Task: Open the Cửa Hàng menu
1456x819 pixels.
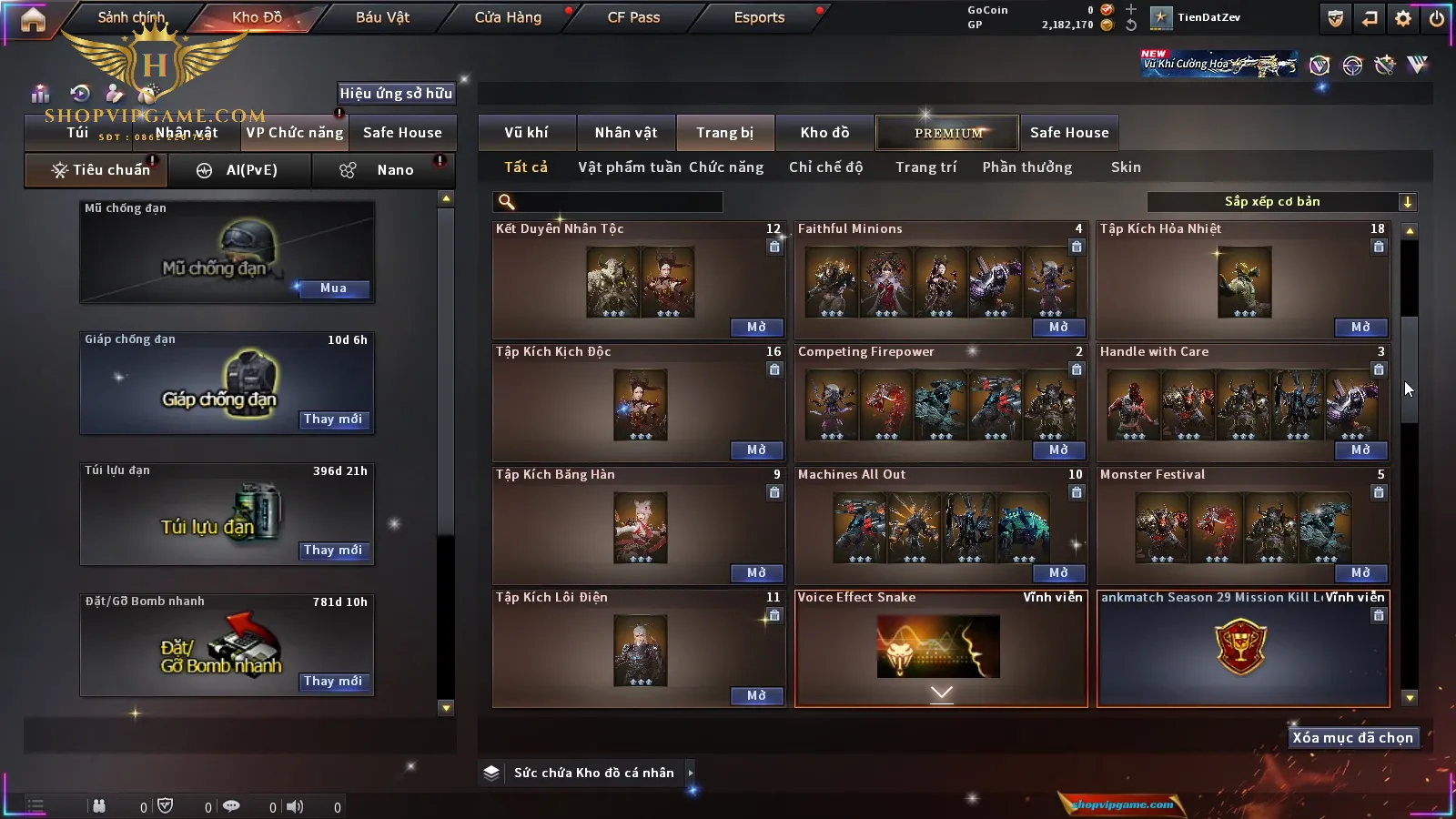Action: point(508,17)
